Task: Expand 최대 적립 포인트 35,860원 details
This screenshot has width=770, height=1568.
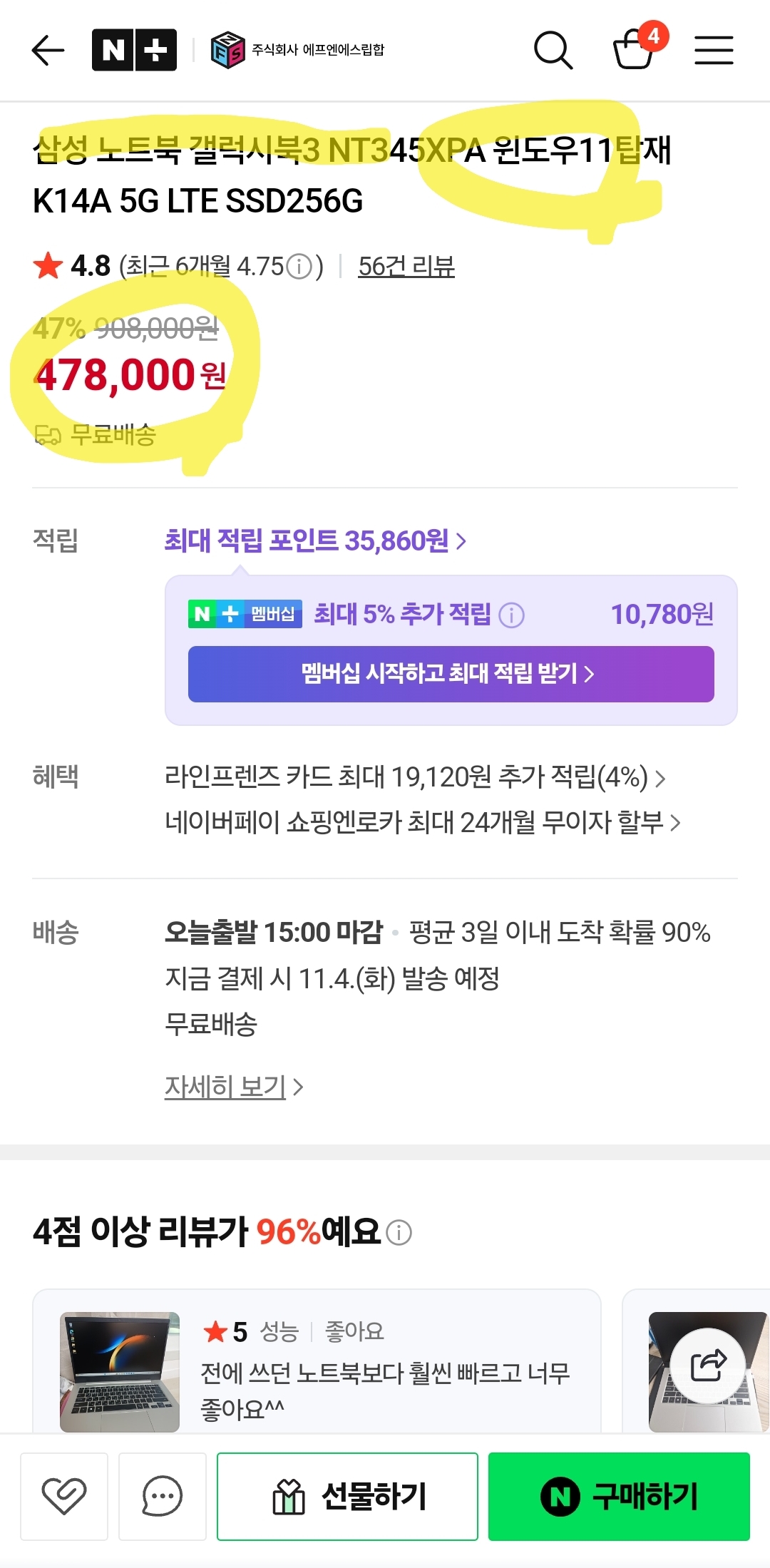Action: coord(315,540)
